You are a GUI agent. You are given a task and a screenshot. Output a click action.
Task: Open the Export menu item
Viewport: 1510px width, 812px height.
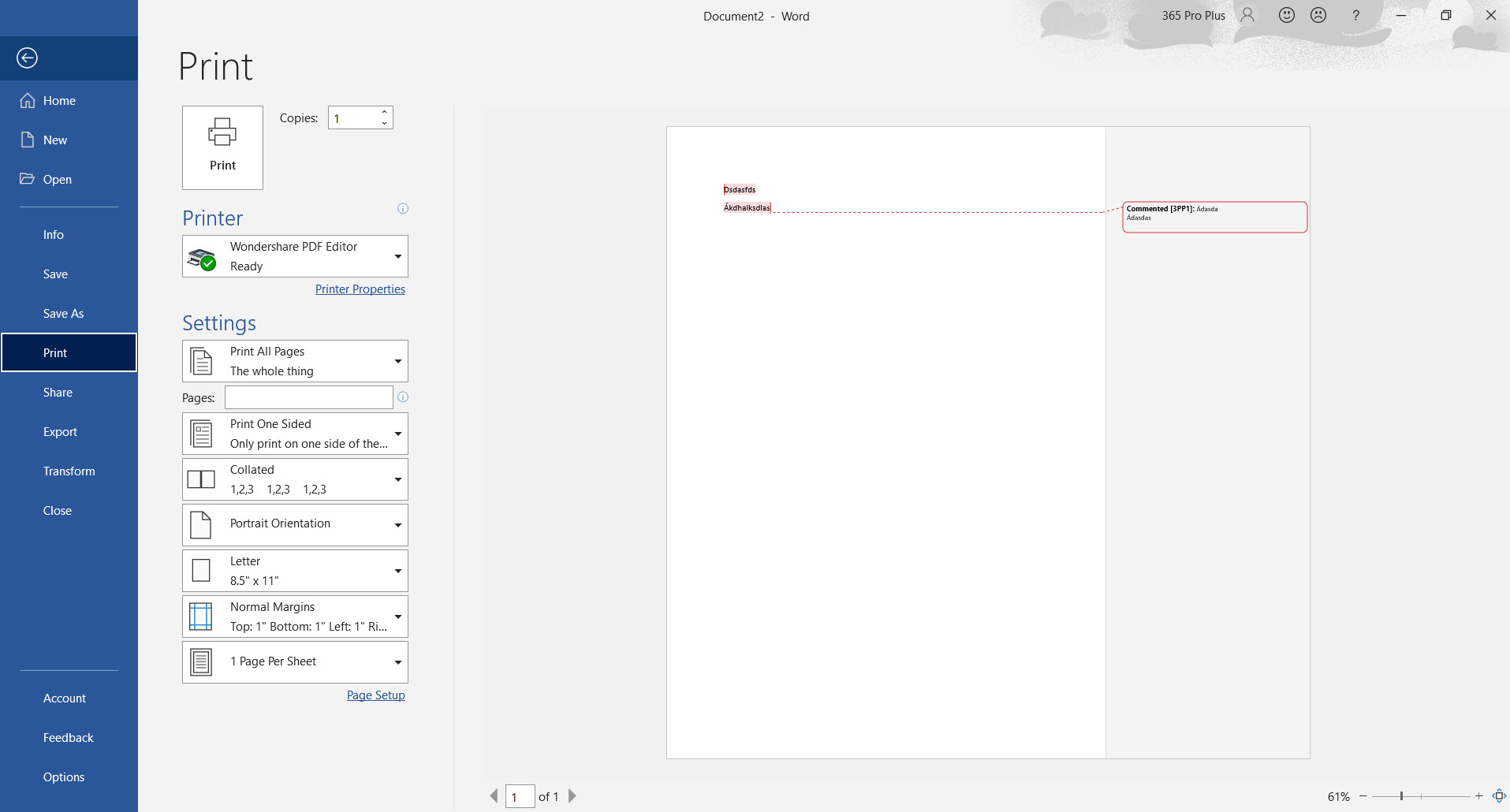click(60, 432)
